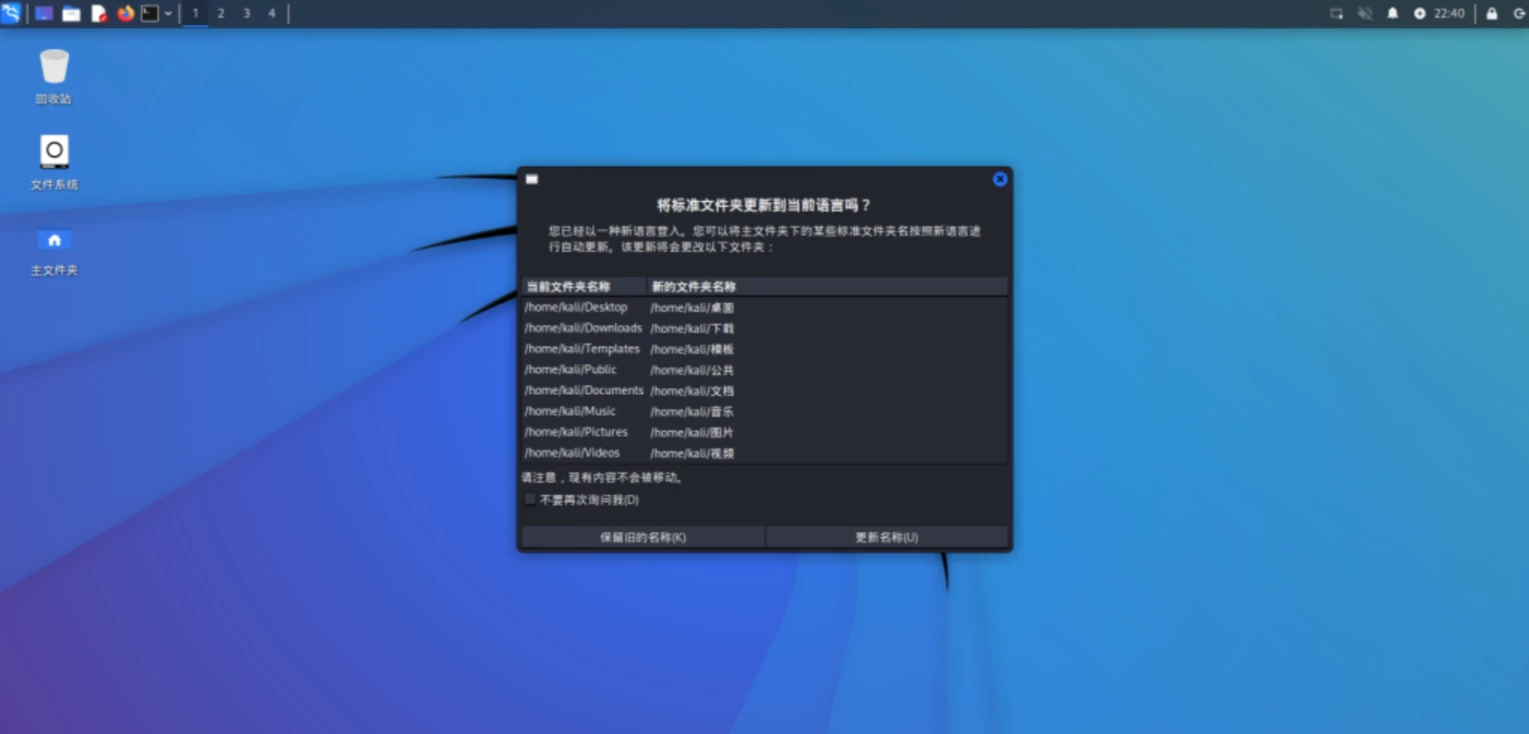Check the 不要再次询问我(D) checkbox

click(530, 499)
